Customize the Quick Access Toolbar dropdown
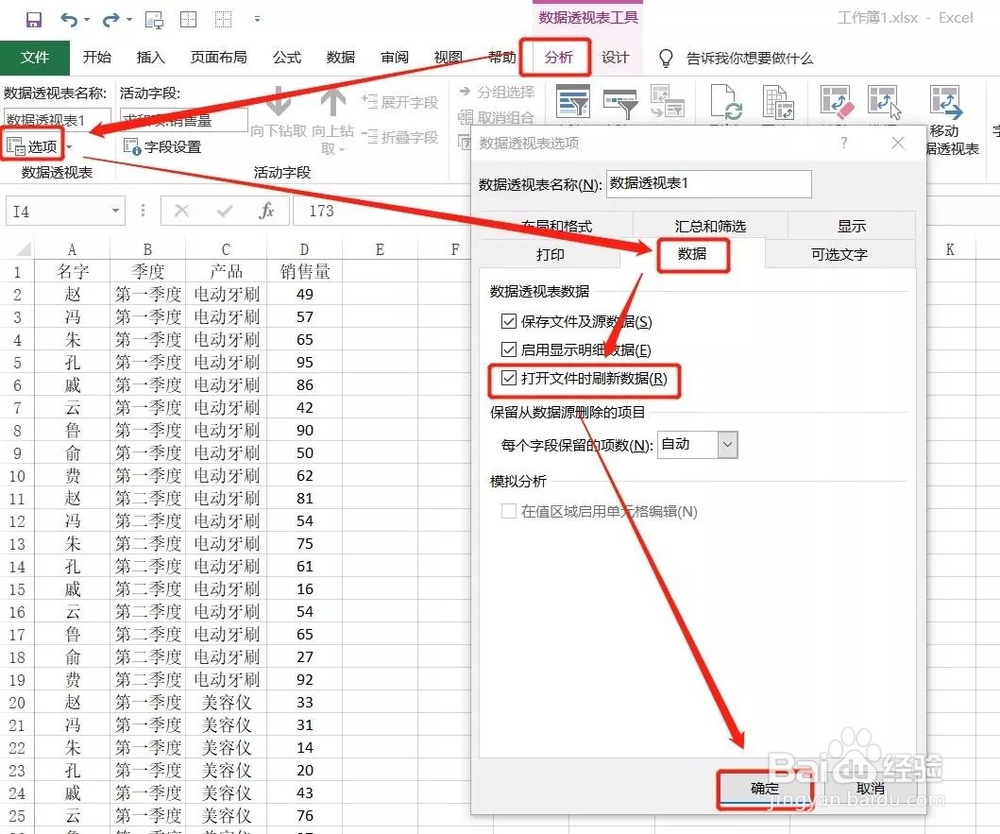Image resolution: width=1000 pixels, height=834 pixels. click(257, 19)
